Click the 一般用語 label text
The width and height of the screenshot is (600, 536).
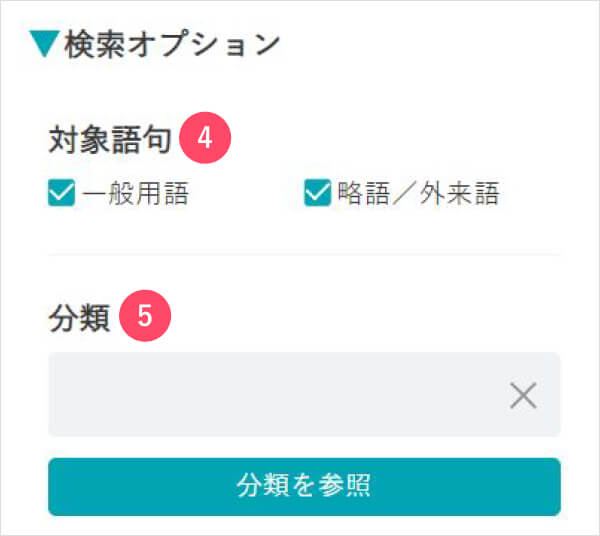[135, 193]
